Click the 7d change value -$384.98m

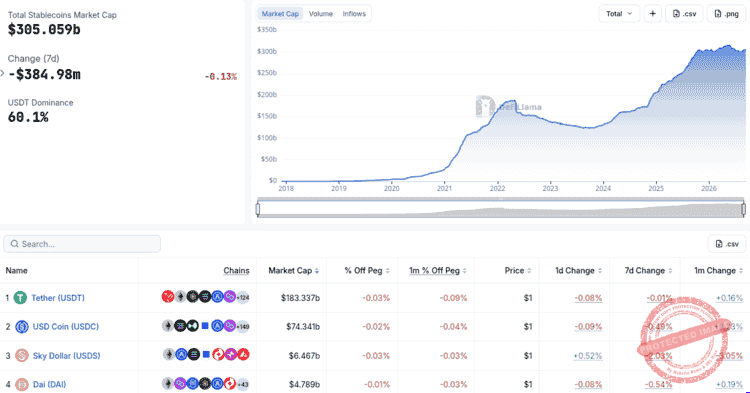pos(44,75)
